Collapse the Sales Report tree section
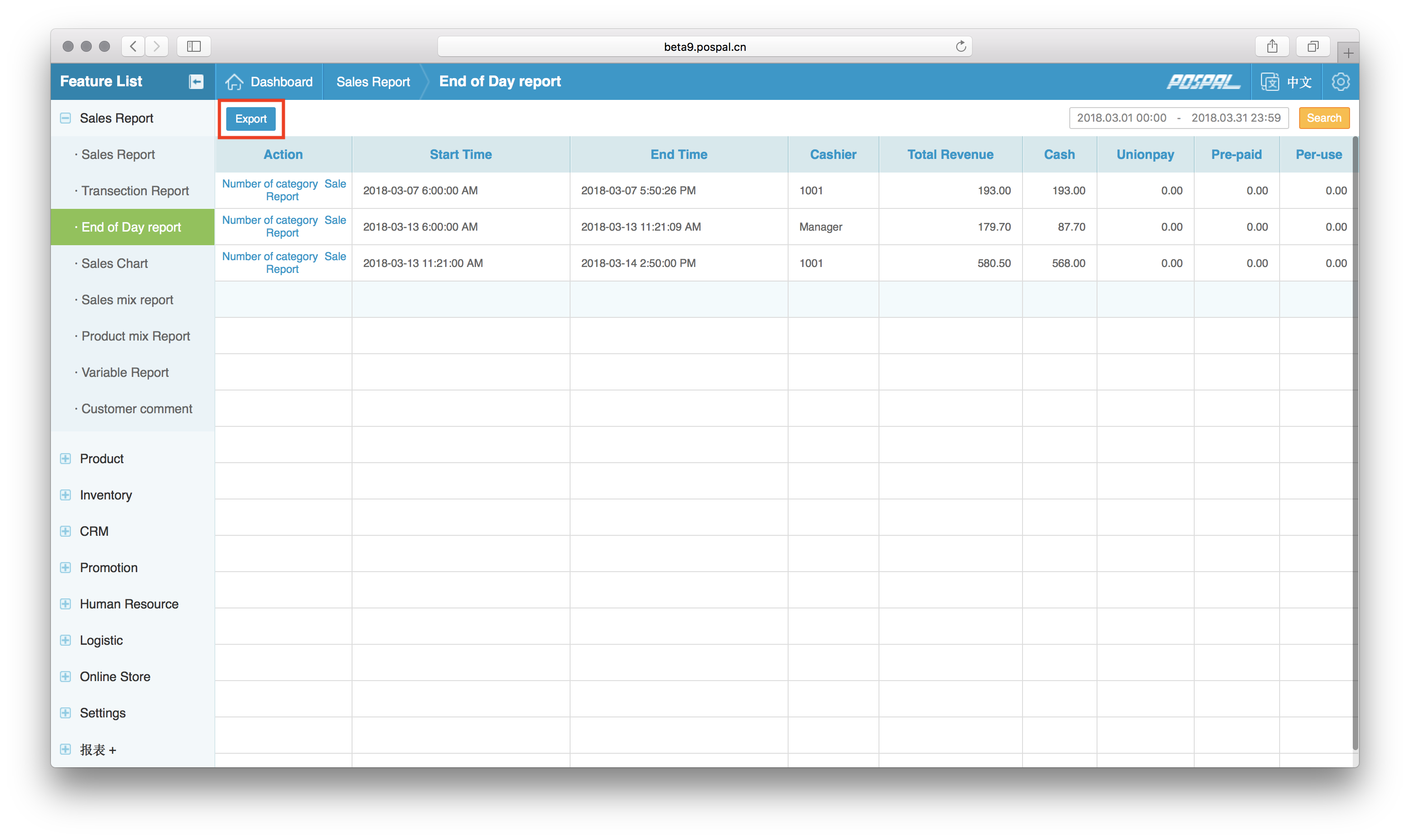Image resolution: width=1410 pixels, height=840 pixels. coord(66,118)
